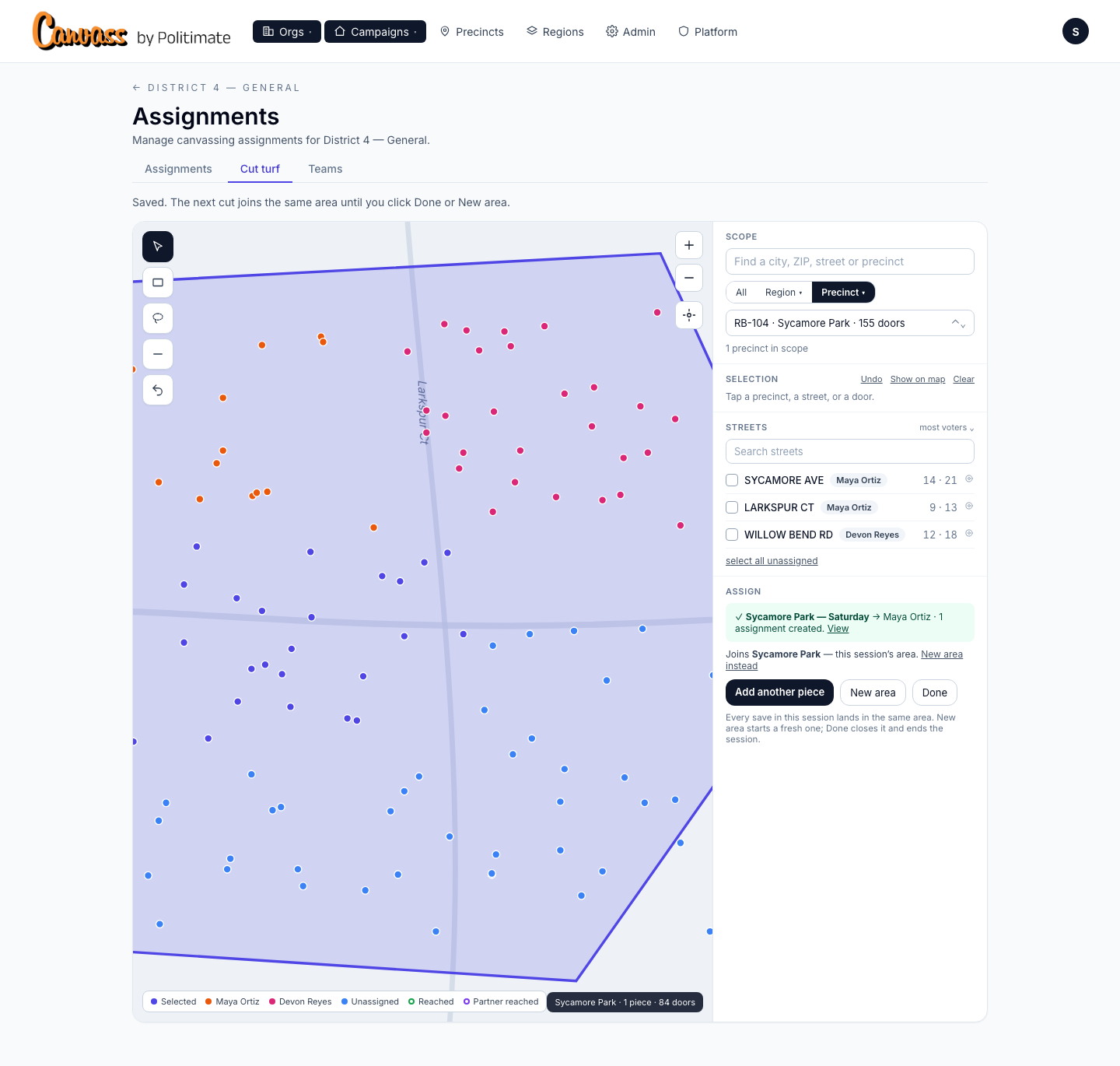Screen dimensions: 1120x1066
Task: Locate Sycamore Ave on map icon
Action: click(x=969, y=479)
